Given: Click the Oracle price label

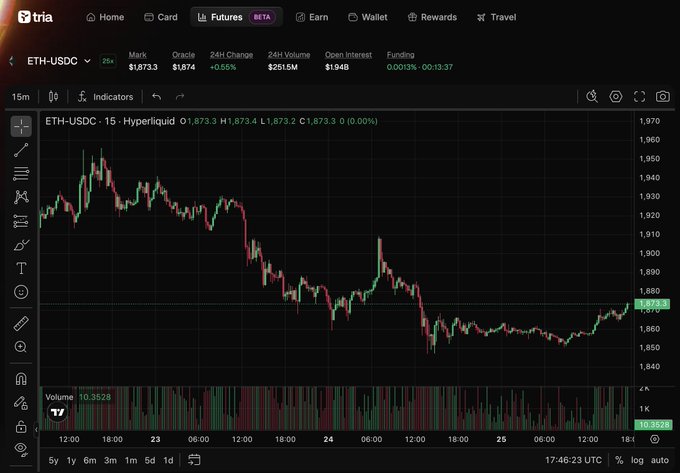Looking at the screenshot, I should pyautogui.click(x=183, y=55).
